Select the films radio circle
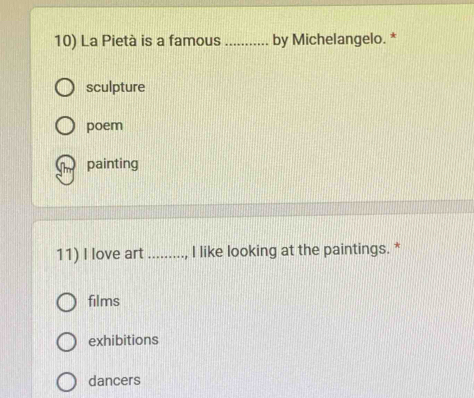Viewport: 474px width, 398px height. 66,302
